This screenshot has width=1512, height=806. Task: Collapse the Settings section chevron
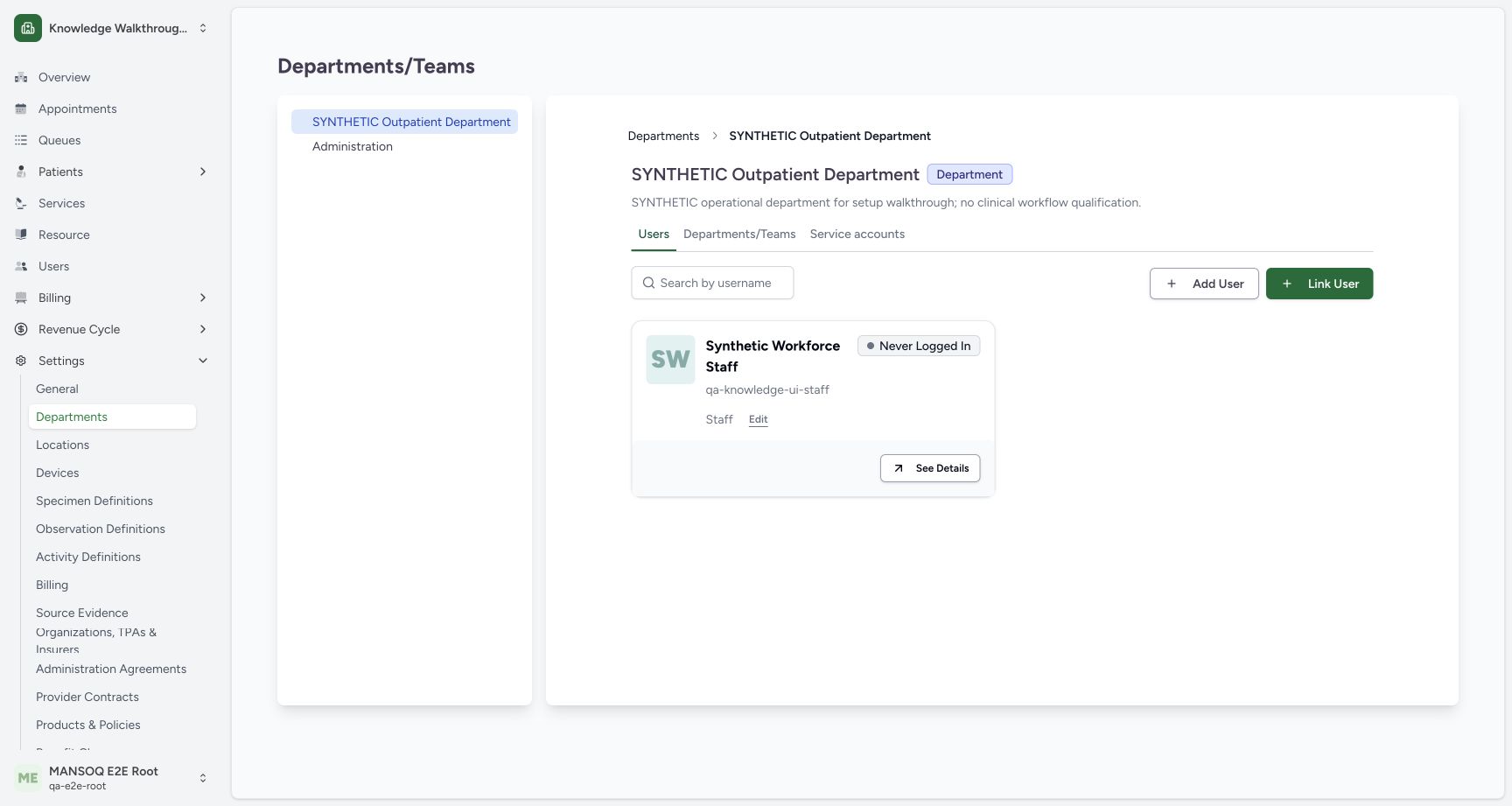pos(203,361)
